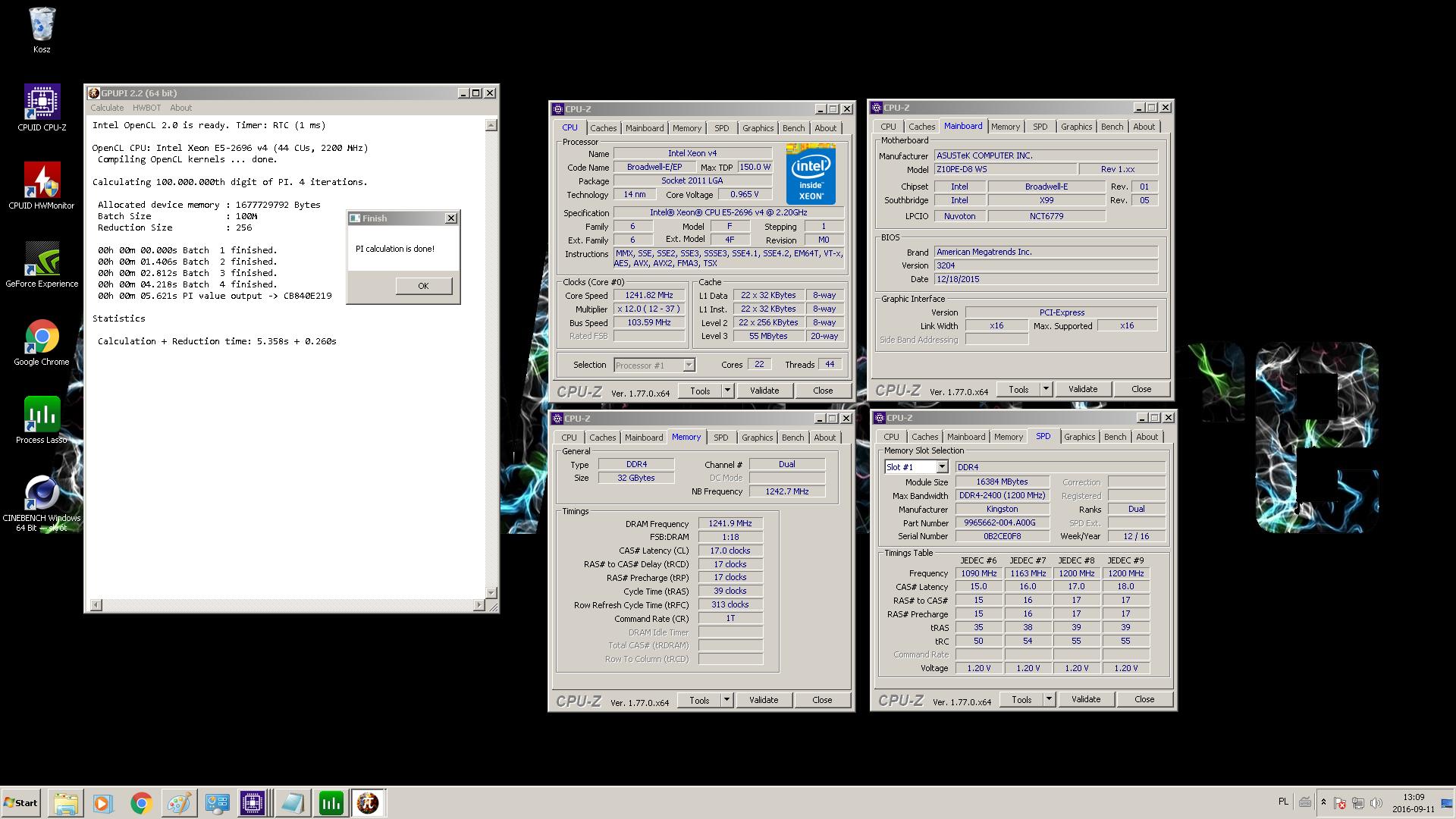Screen dimensions: 1456x819
Task: Open the control panel icon in the taskbar
Action: [x=217, y=803]
